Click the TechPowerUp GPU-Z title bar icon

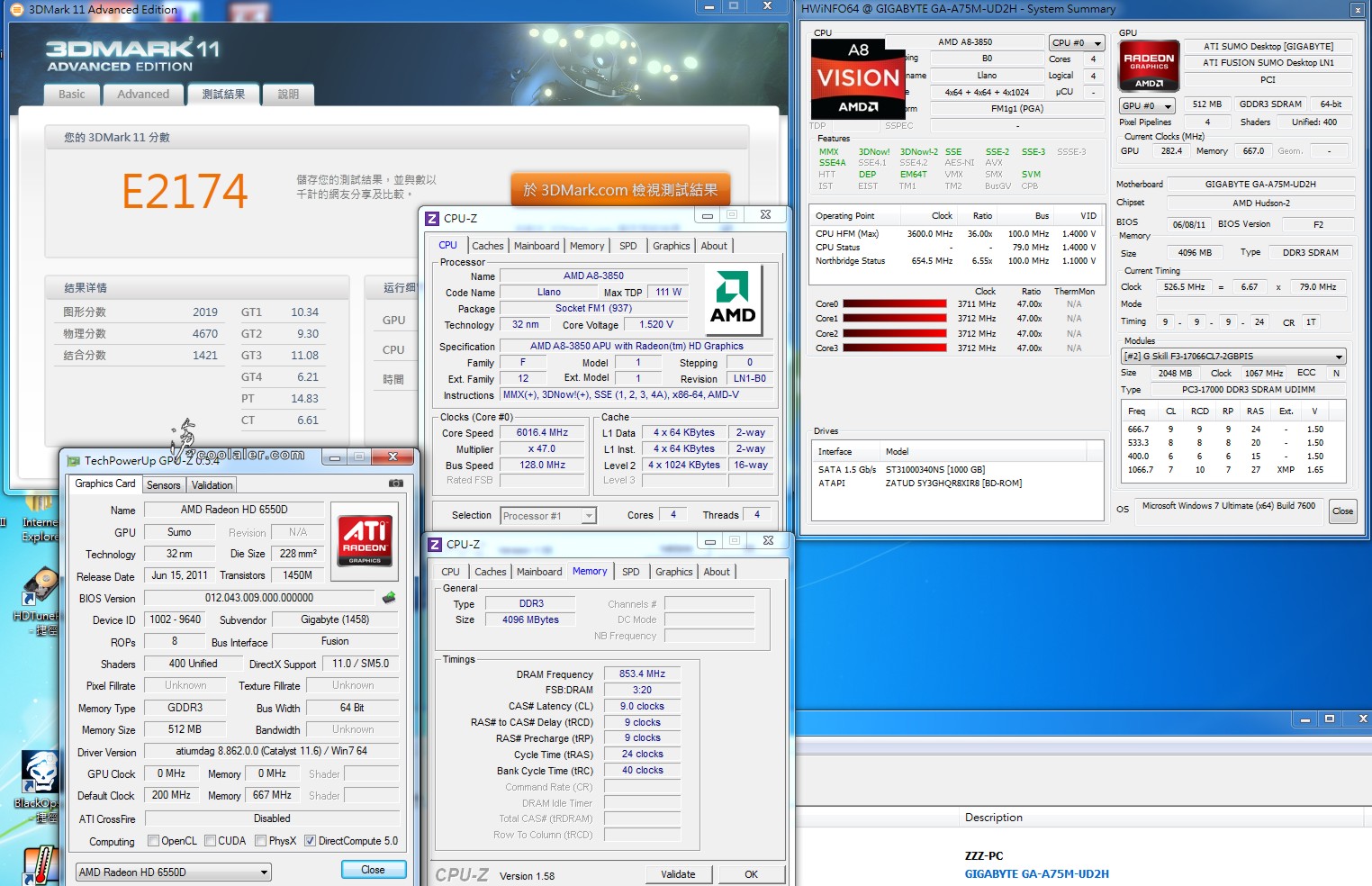[x=73, y=460]
